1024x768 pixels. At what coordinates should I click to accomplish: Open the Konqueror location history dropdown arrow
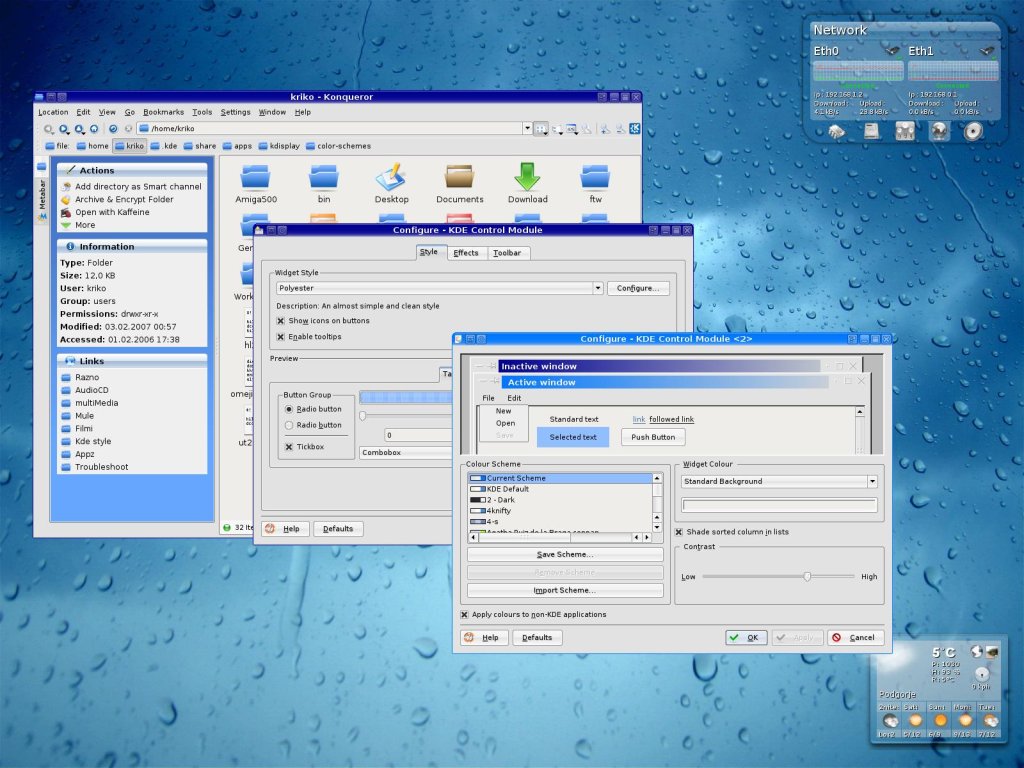[x=527, y=129]
